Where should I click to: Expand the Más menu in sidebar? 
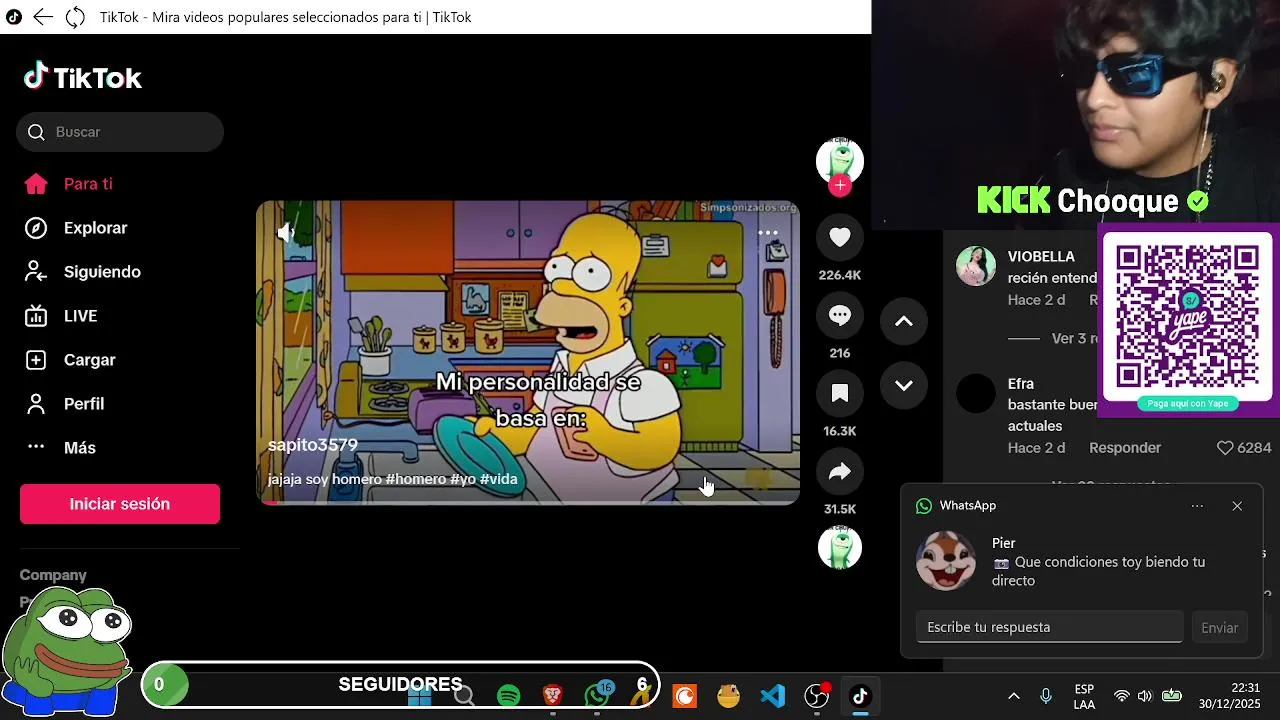coord(79,448)
